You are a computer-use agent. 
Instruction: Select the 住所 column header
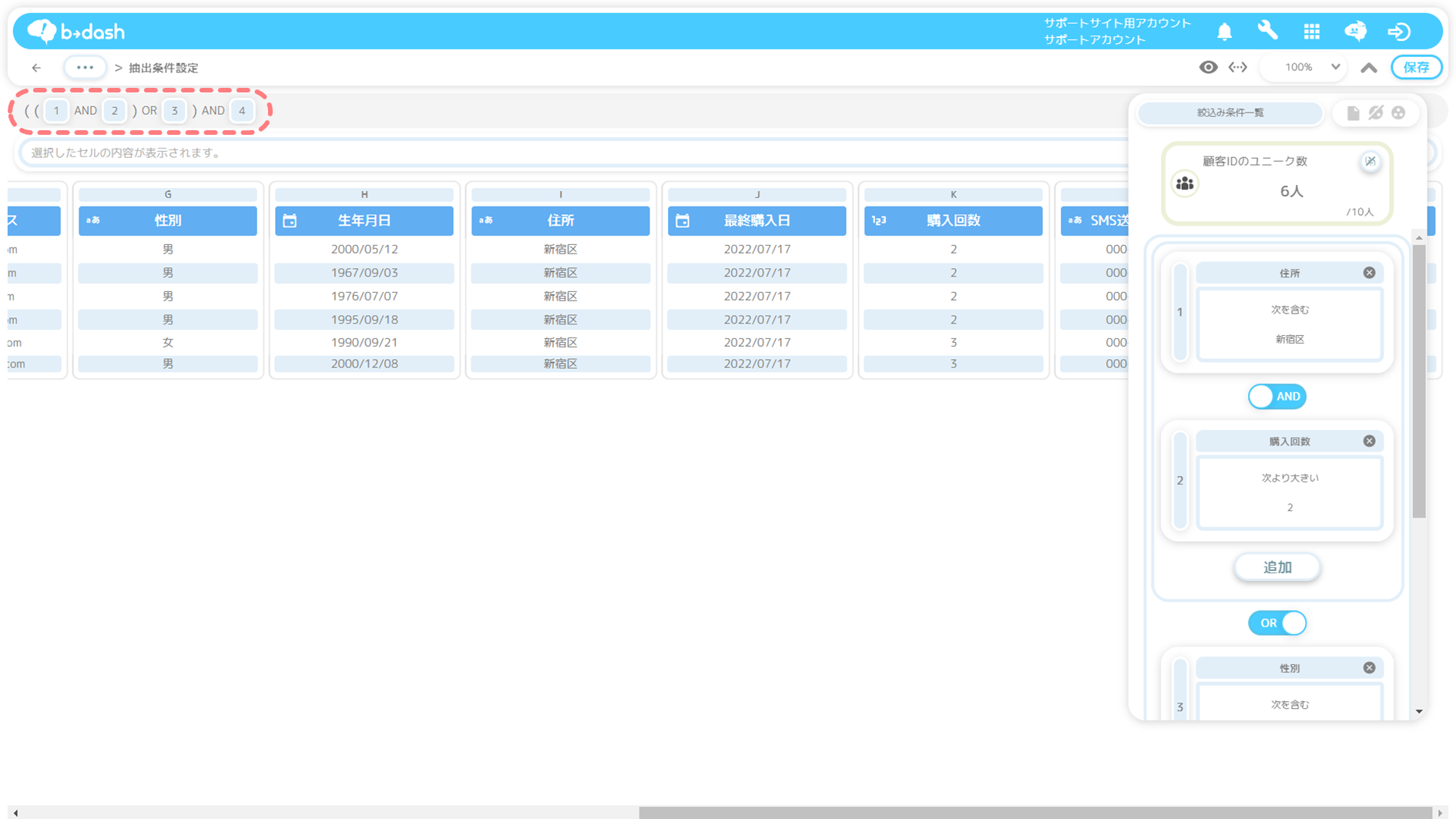[x=561, y=220]
